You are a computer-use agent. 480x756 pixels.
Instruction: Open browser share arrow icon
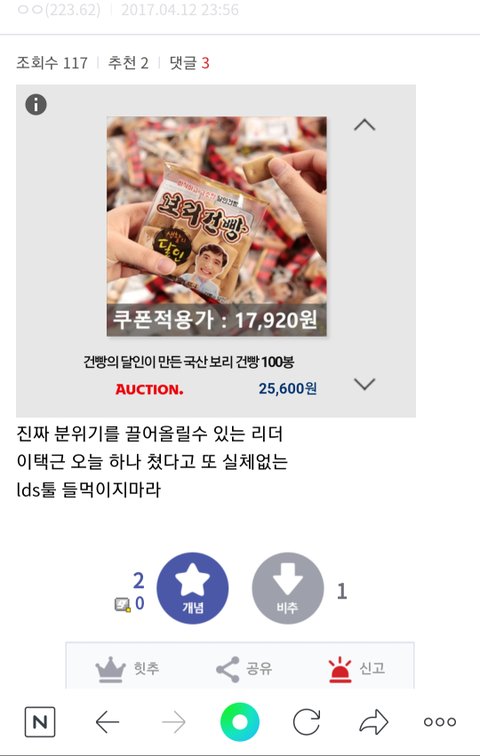tap(373, 722)
